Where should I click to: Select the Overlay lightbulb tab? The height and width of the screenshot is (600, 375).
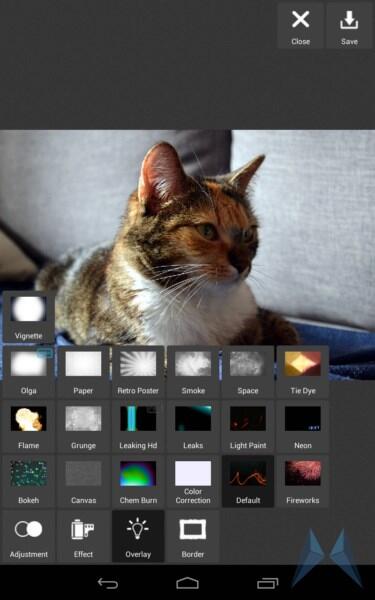click(x=138, y=536)
